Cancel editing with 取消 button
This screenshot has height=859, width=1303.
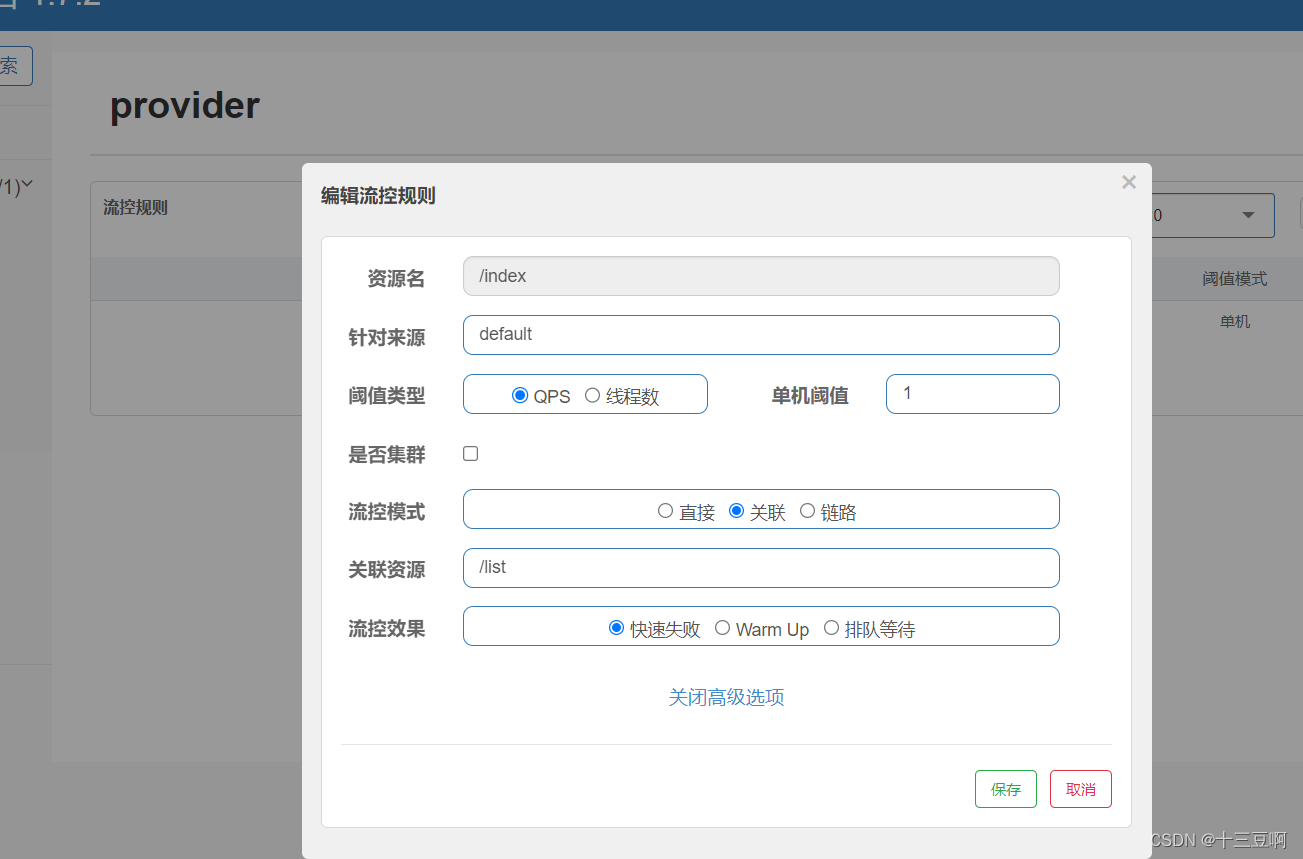coord(1081,789)
